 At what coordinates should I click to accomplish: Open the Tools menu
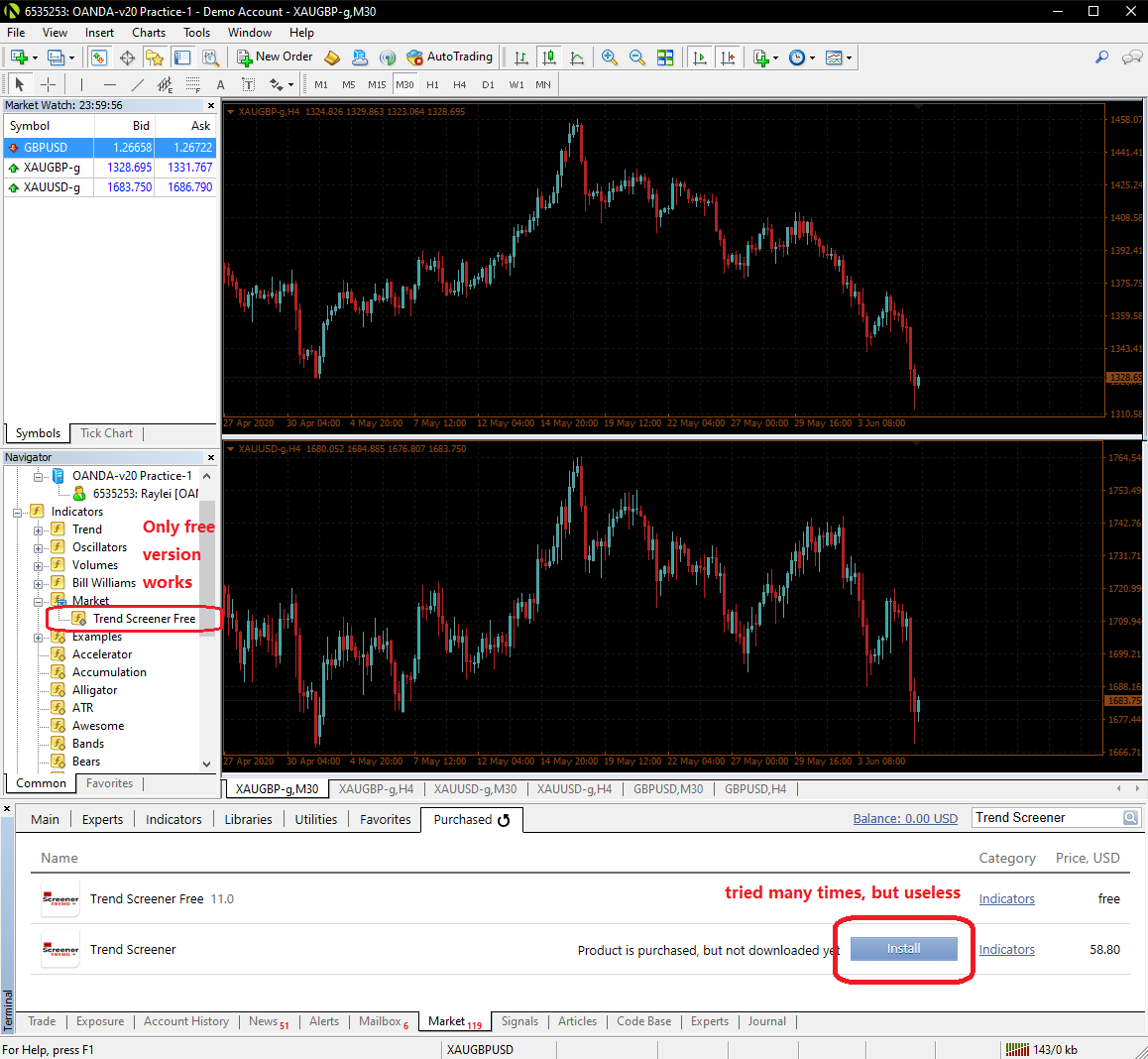click(196, 32)
